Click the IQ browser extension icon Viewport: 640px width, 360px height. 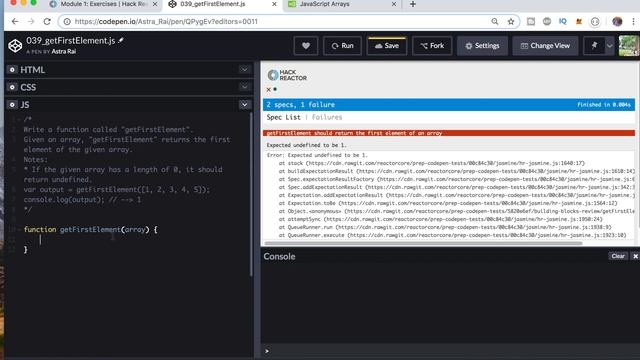(562, 21)
